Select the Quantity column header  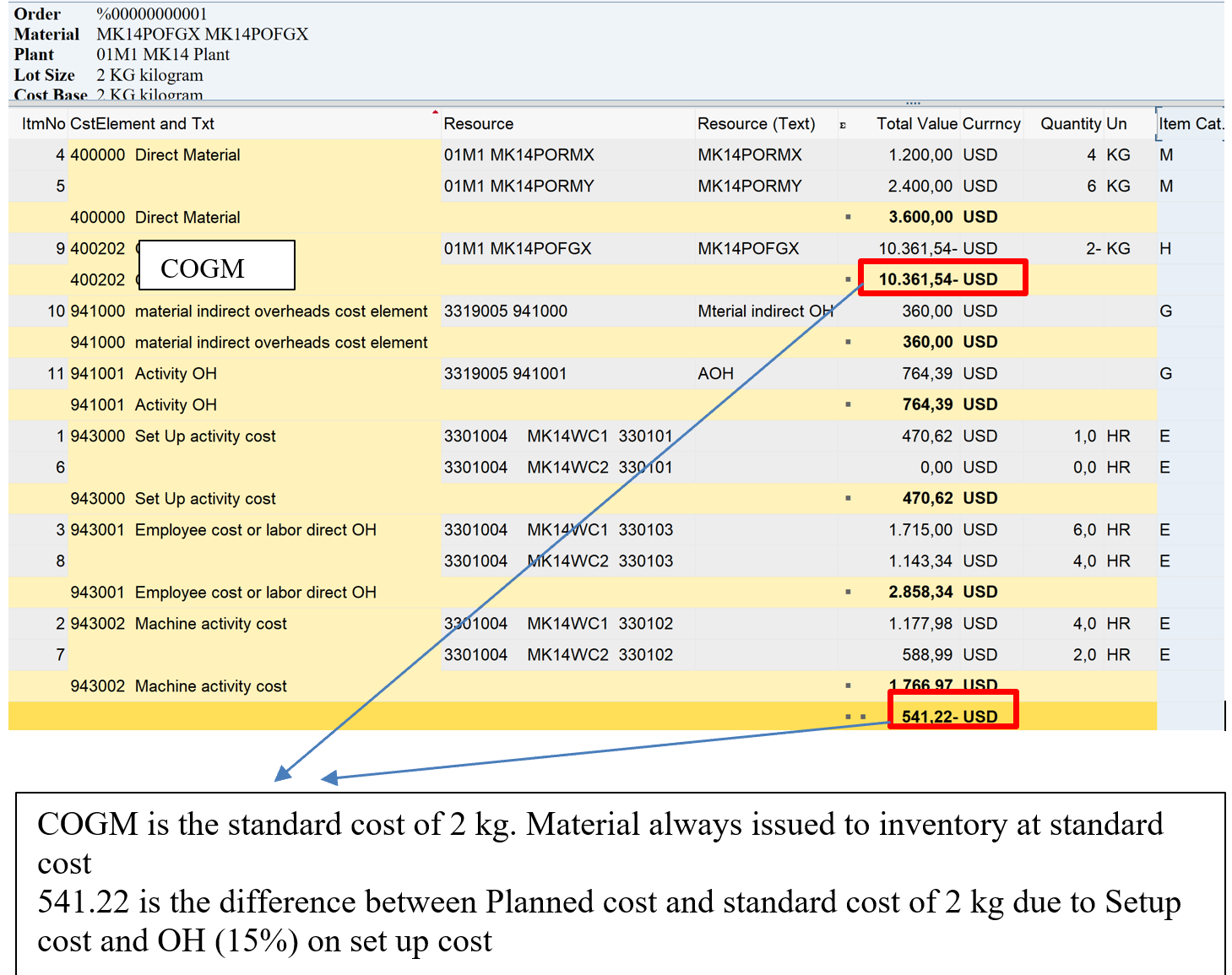tap(1070, 124)
